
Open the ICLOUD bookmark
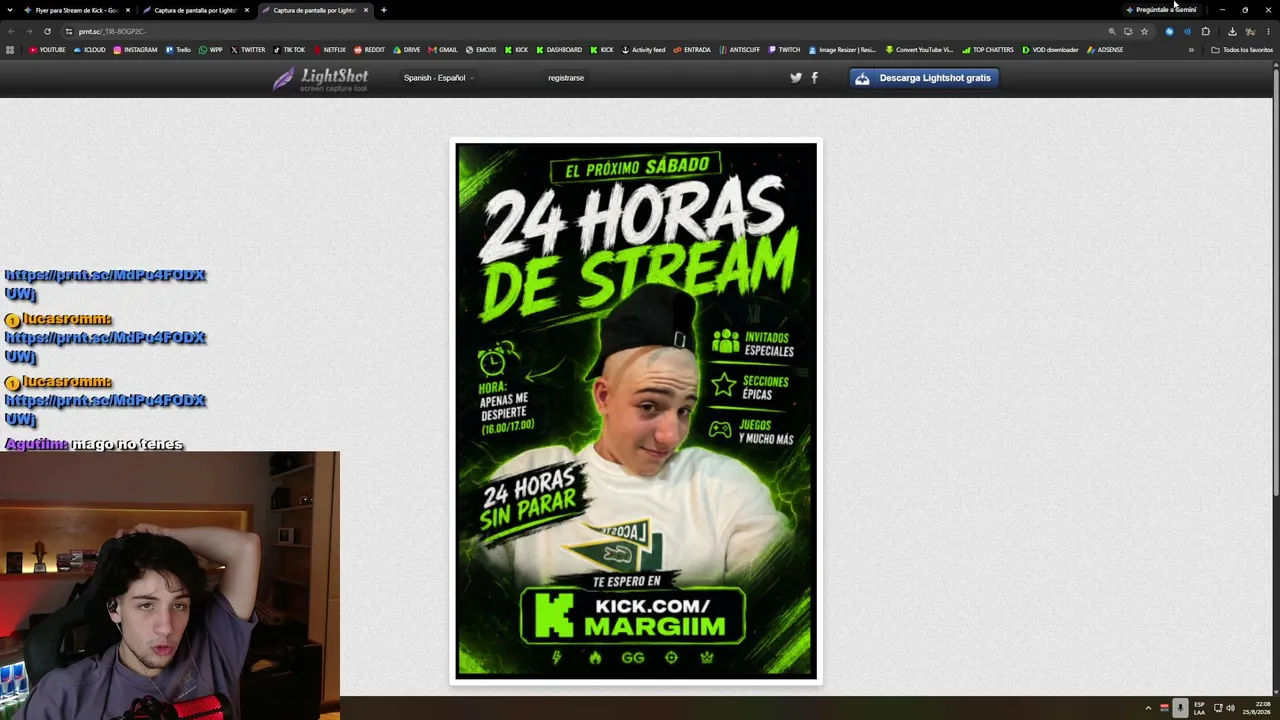pyautogui.click(x=90, y=50)
